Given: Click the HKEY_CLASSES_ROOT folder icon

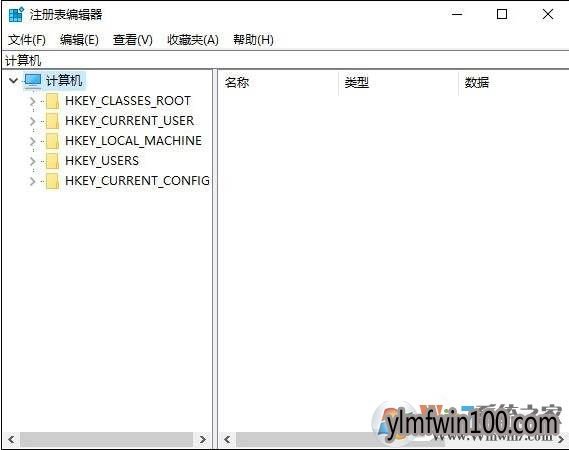Looking at the screenshot, I should tap(52, 101).
